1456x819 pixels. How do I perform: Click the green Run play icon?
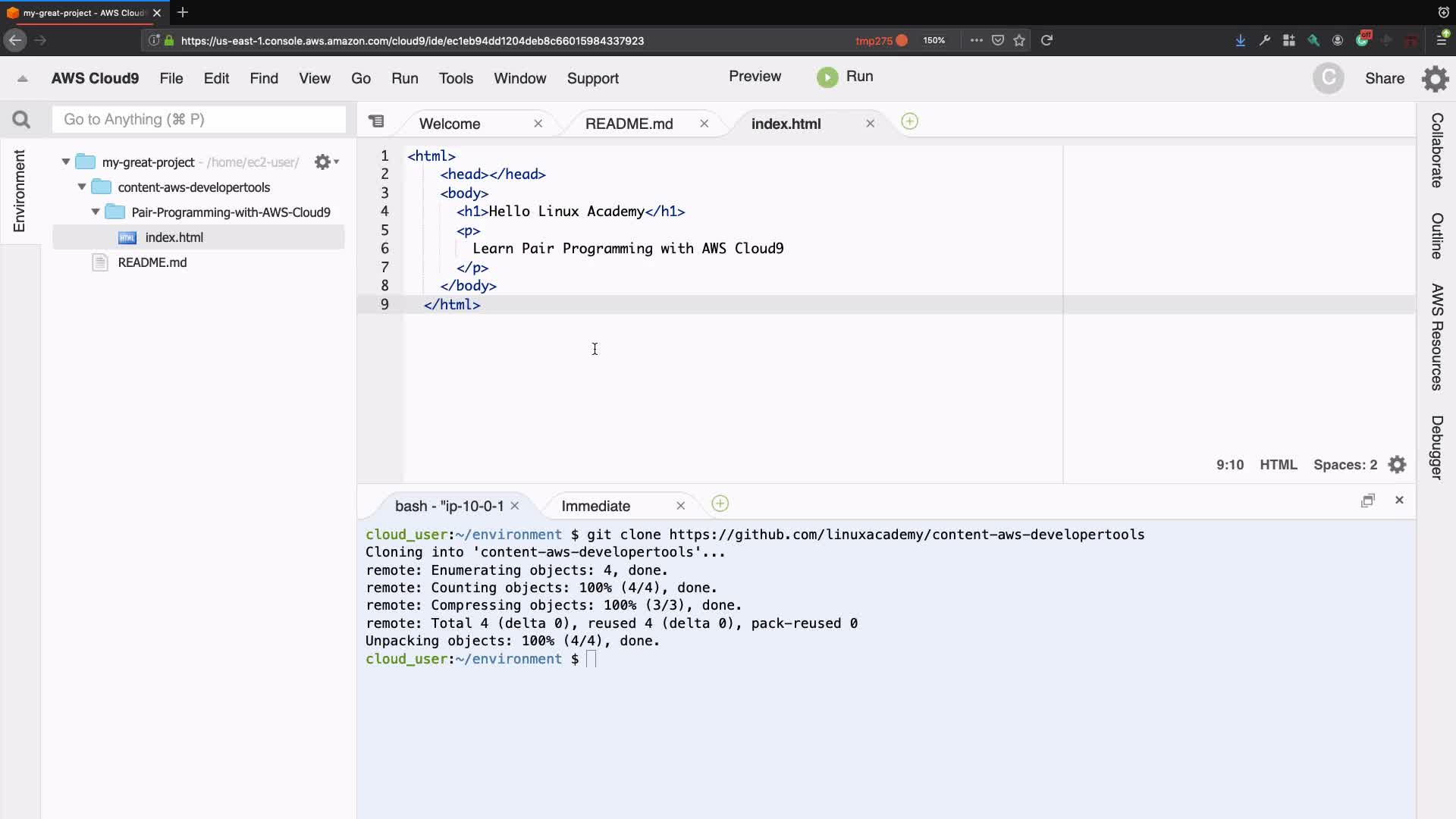(x=827, y=77)
